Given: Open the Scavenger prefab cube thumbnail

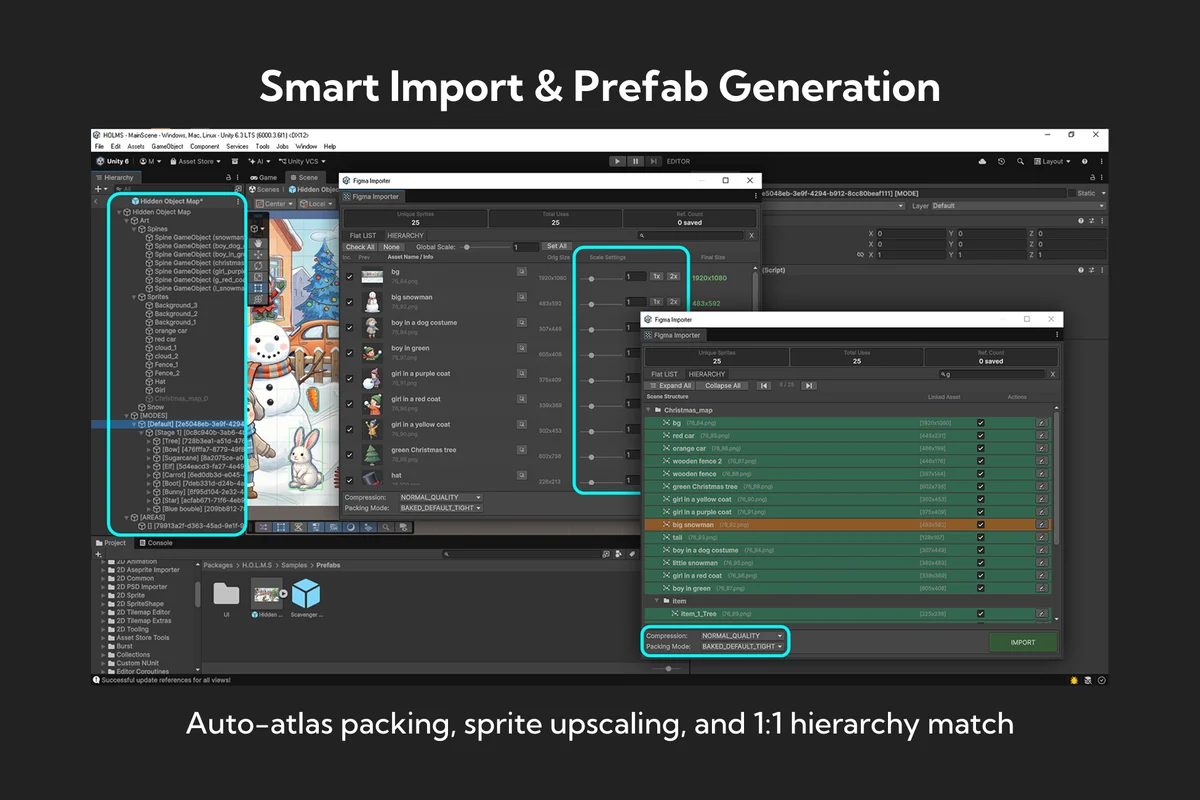Looking at the screenshot, I should 306,594.
